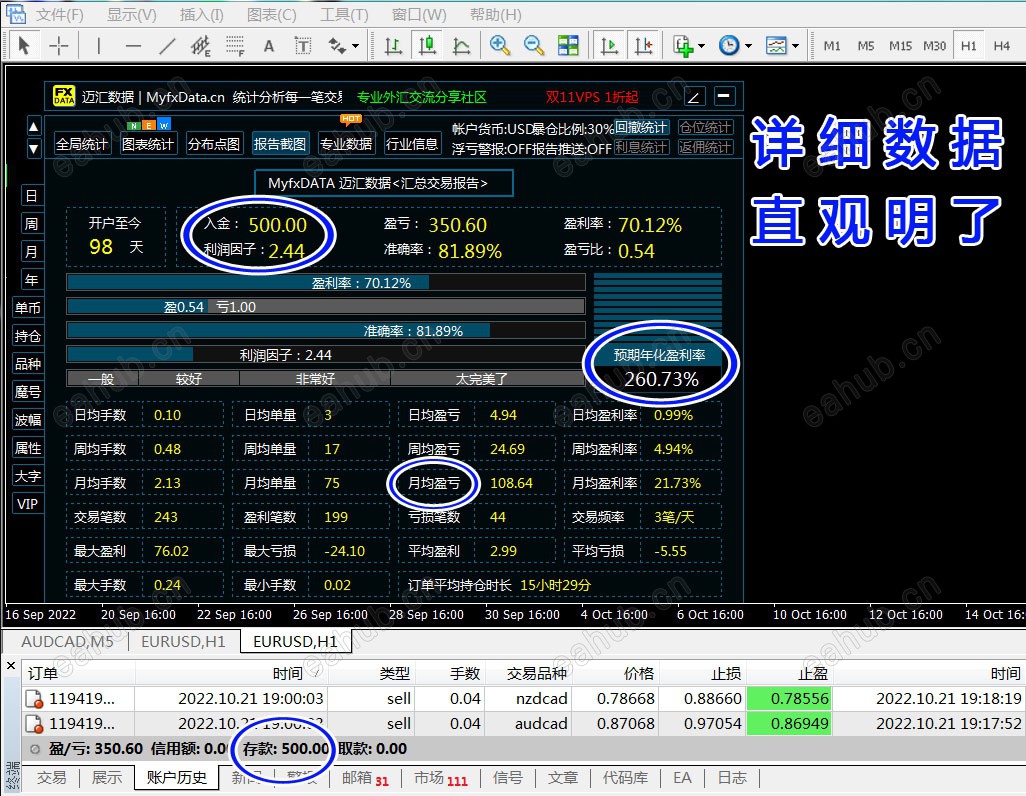Toggle chart auto scroll
The image size is (1026, 796).
pyautogui.click(x=609, y=46)
